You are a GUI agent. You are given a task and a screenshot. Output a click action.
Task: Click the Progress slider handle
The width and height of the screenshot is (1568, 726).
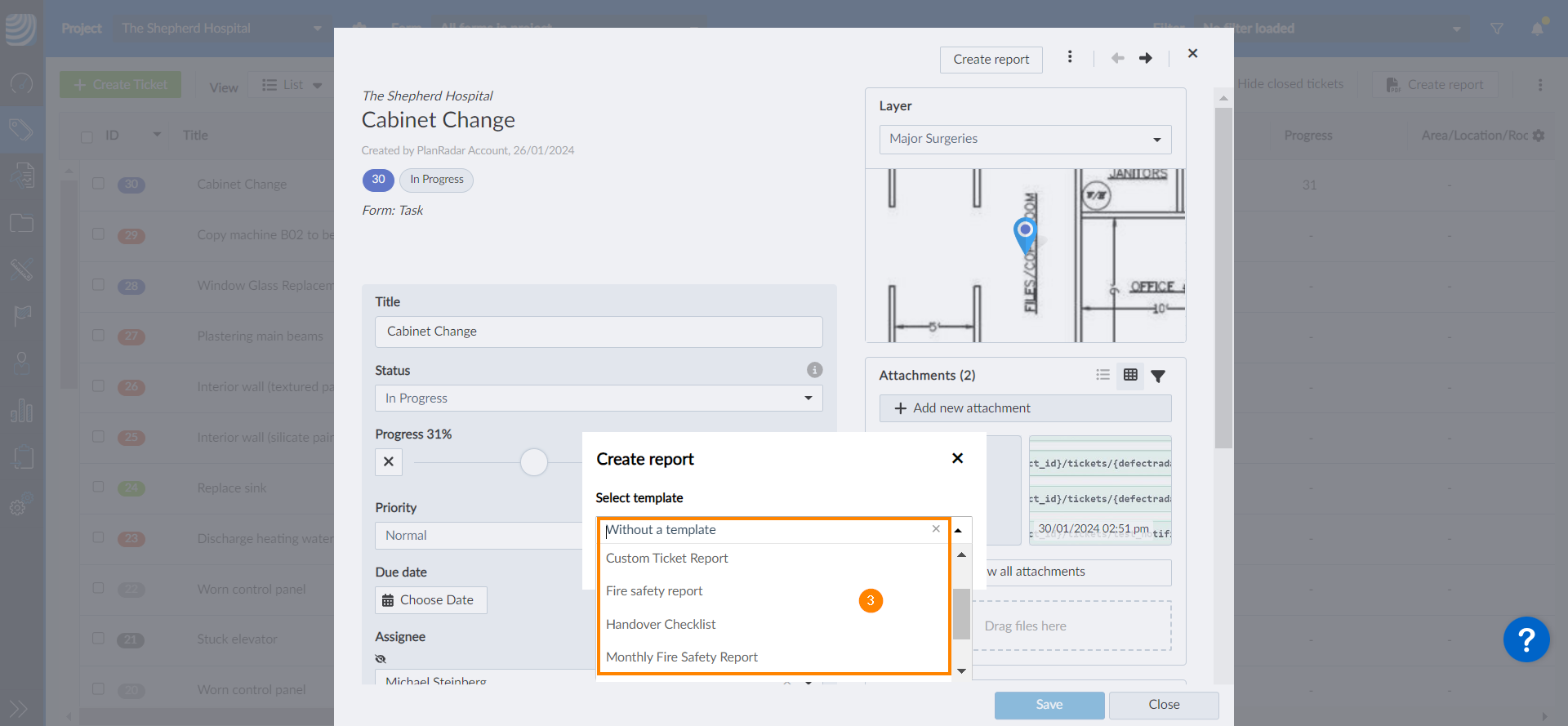(534, 462)
